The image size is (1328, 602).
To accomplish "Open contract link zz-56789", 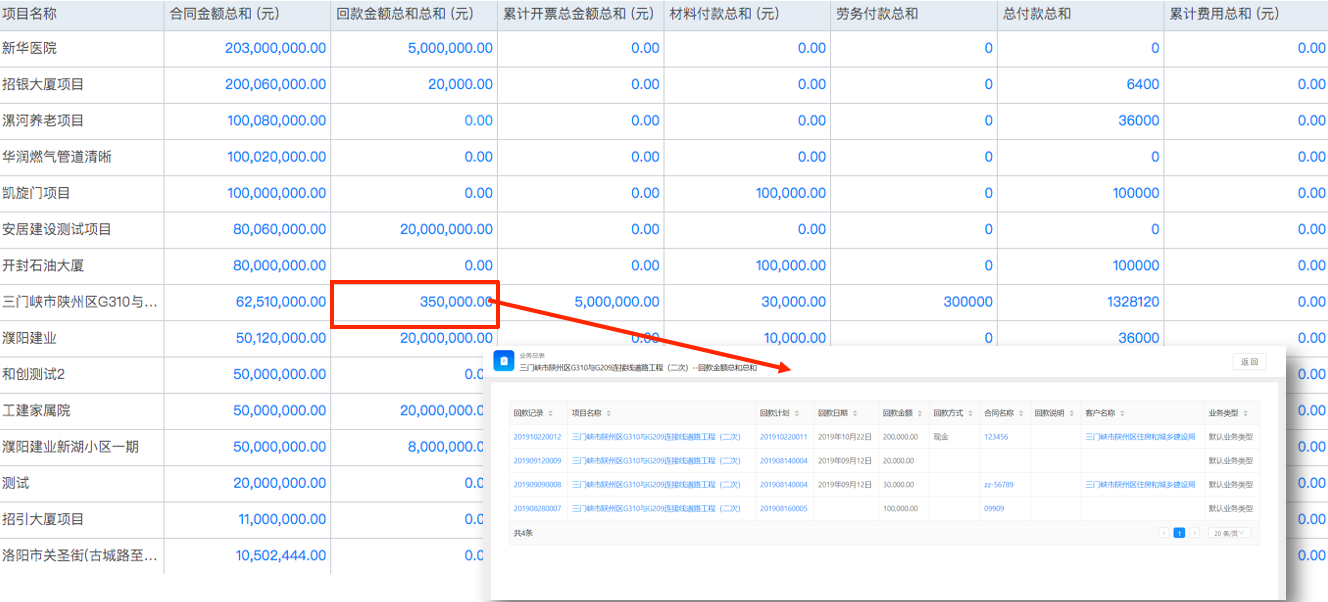I will point(998,485).
